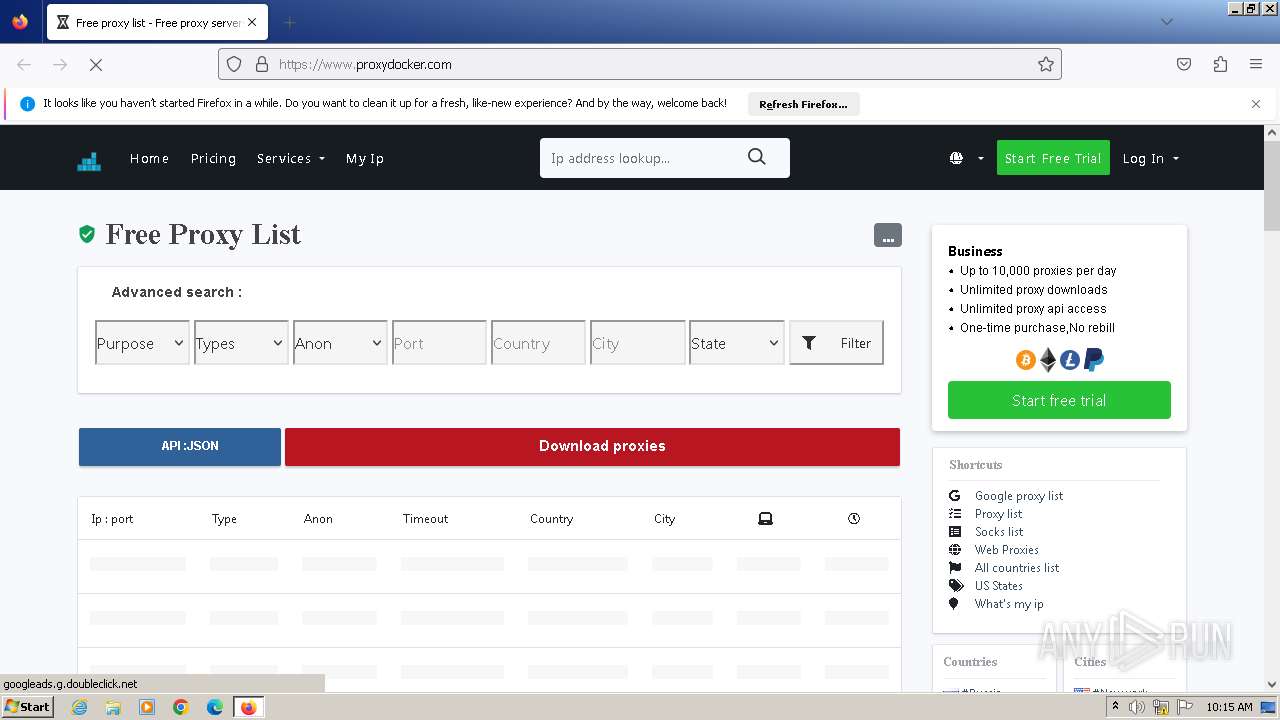Open the Web Proxies shortcut
Screen dimensions: 1280x720
tap(1007, 550)
